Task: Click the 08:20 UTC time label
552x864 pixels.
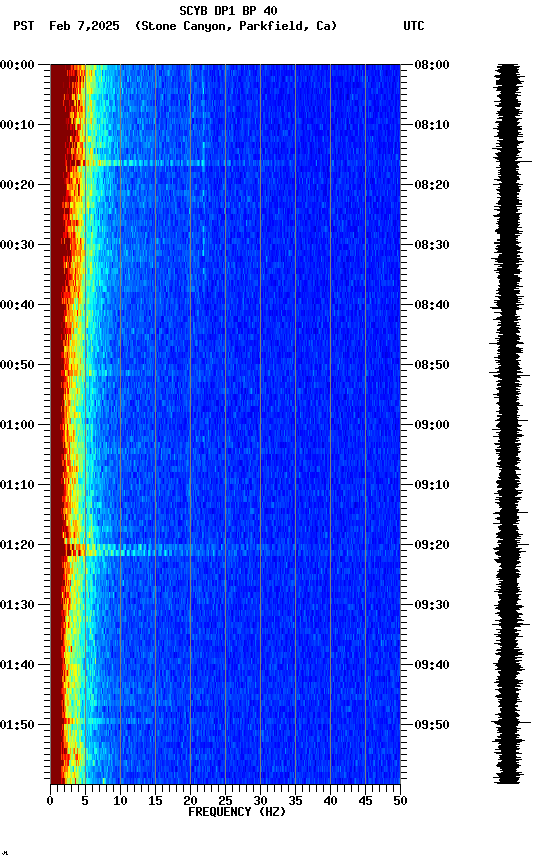Action: point(432,185)
